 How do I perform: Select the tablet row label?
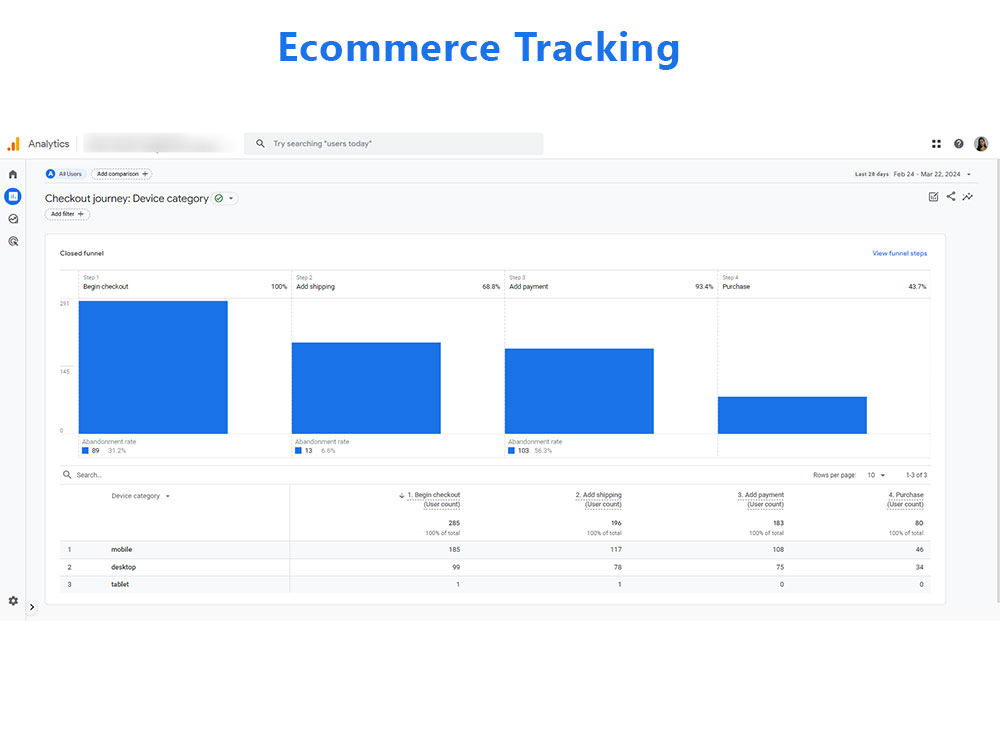click(120, 585)
